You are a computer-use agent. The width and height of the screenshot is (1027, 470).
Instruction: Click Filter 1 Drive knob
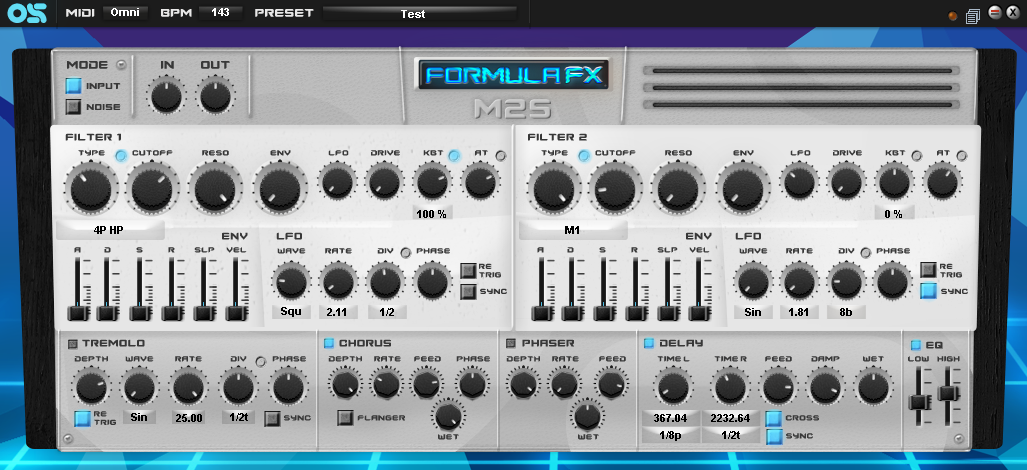[384, 182]
